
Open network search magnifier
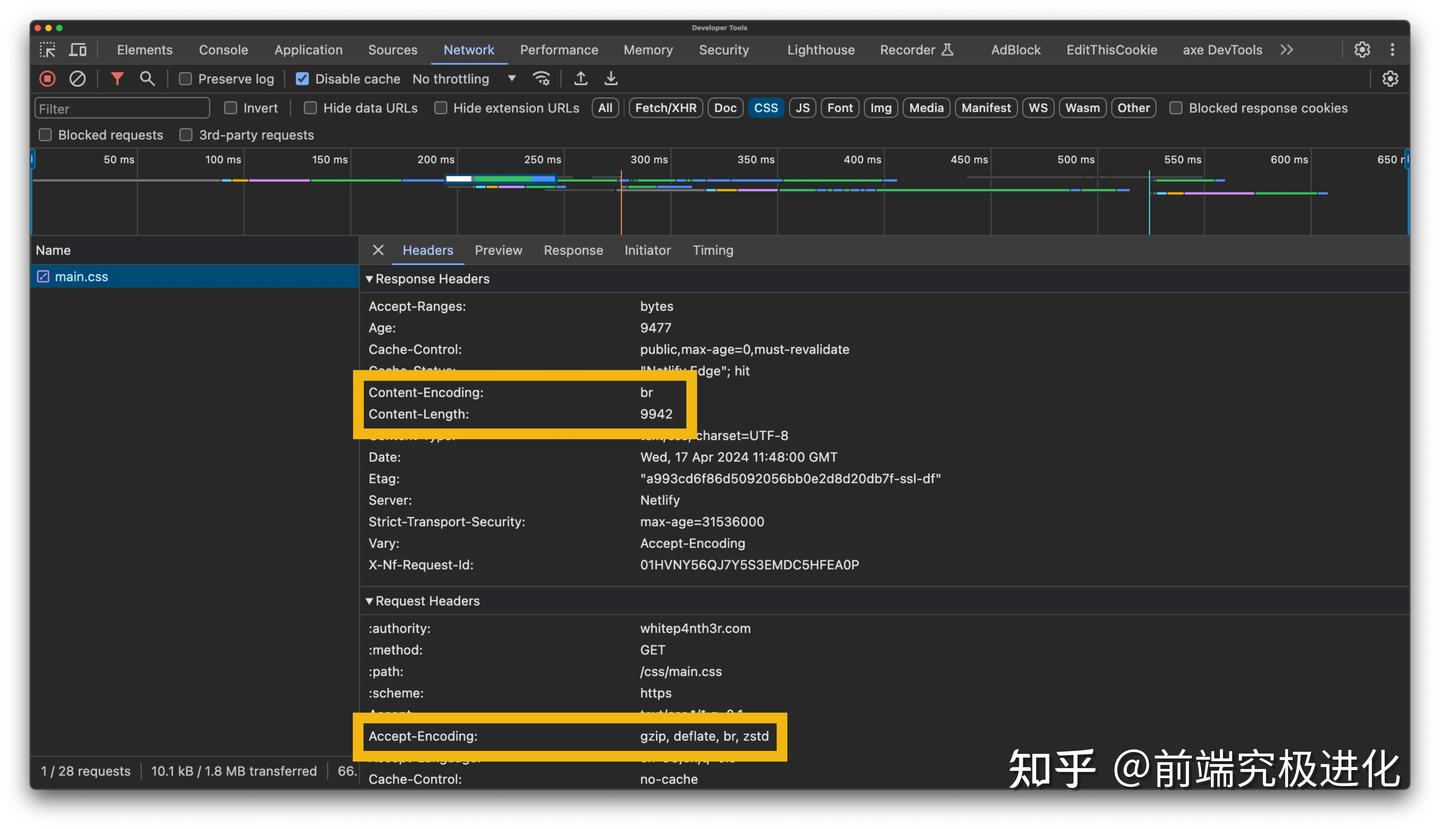[x=147, y=79]
